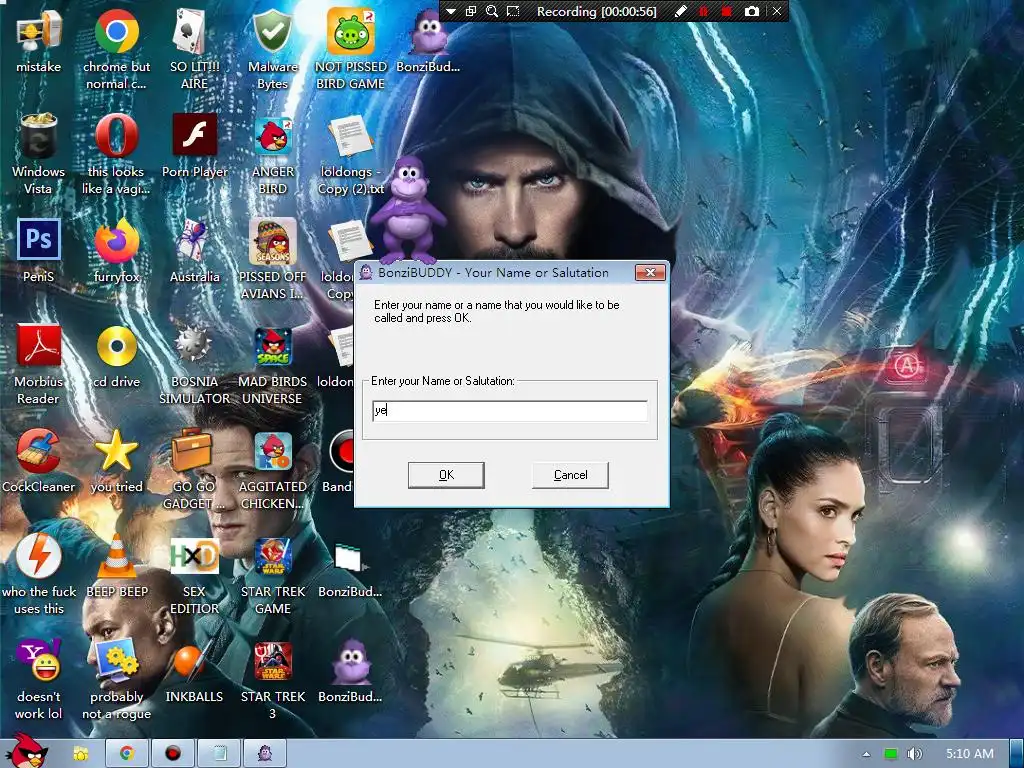Stop the recording with the red square button
The height and width of the screenshot is (768, 1024).
(726, 11)
